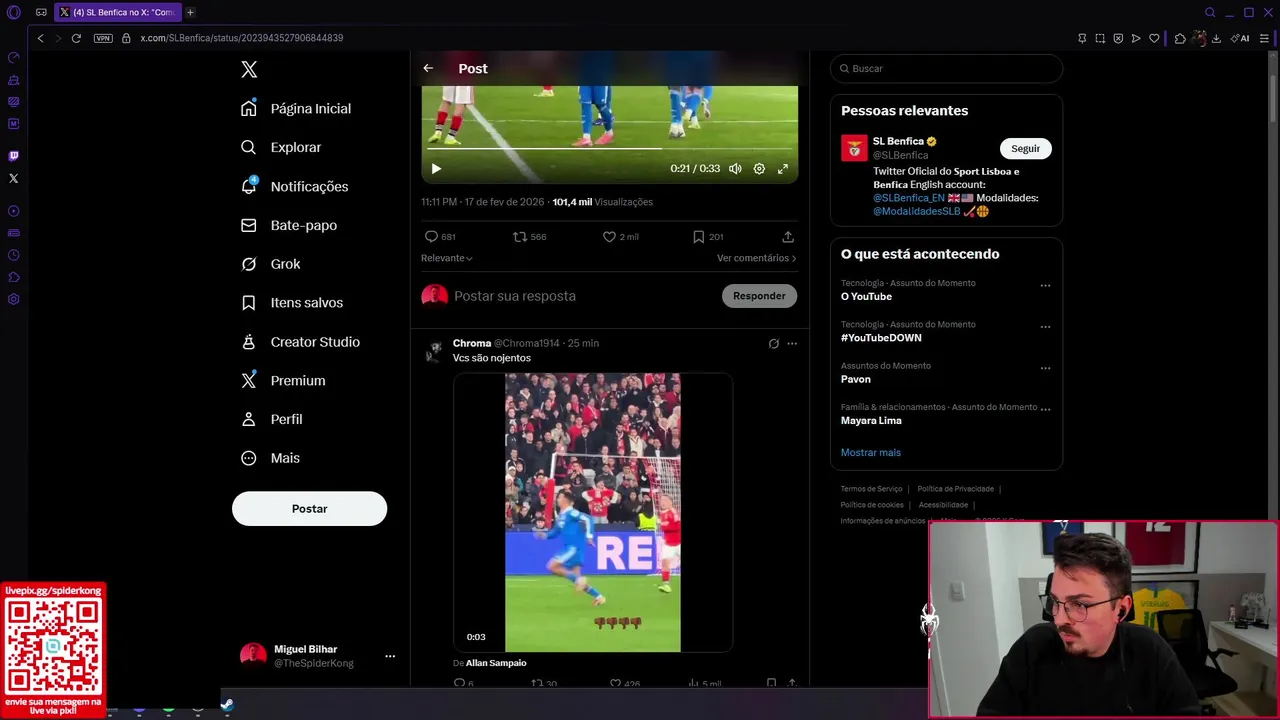Click browser reload button
This screenshot has width=1280, height=720.
76,38
